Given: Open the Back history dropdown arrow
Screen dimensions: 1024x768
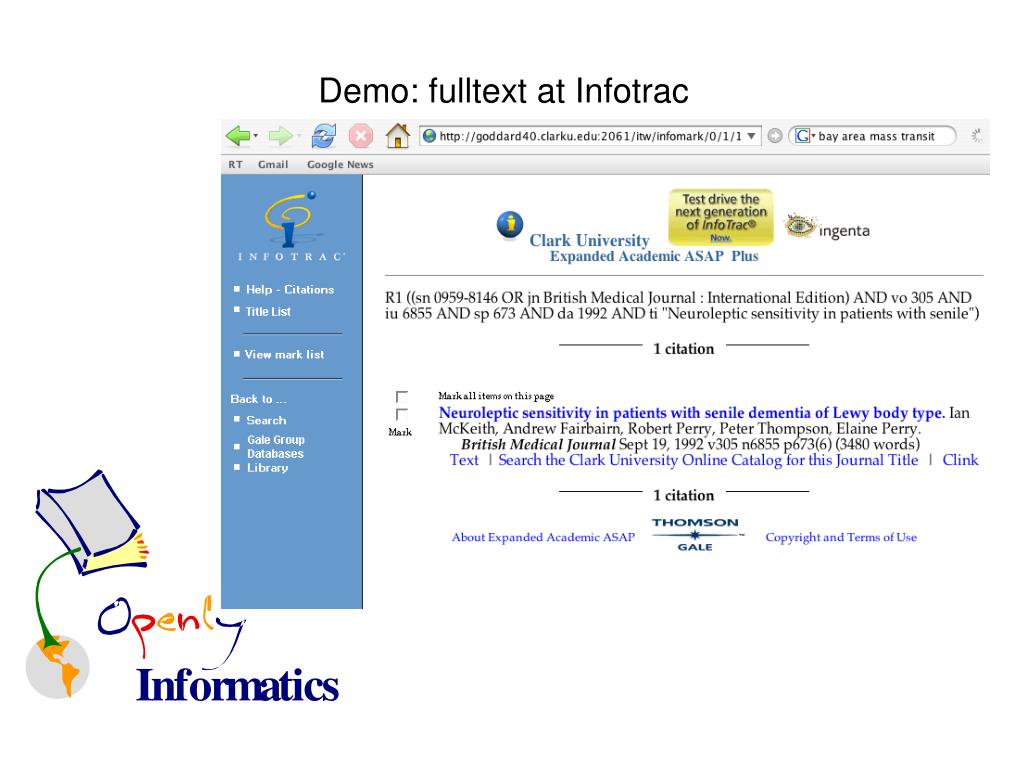Looking at the screenshot, I should click(255, 136).
